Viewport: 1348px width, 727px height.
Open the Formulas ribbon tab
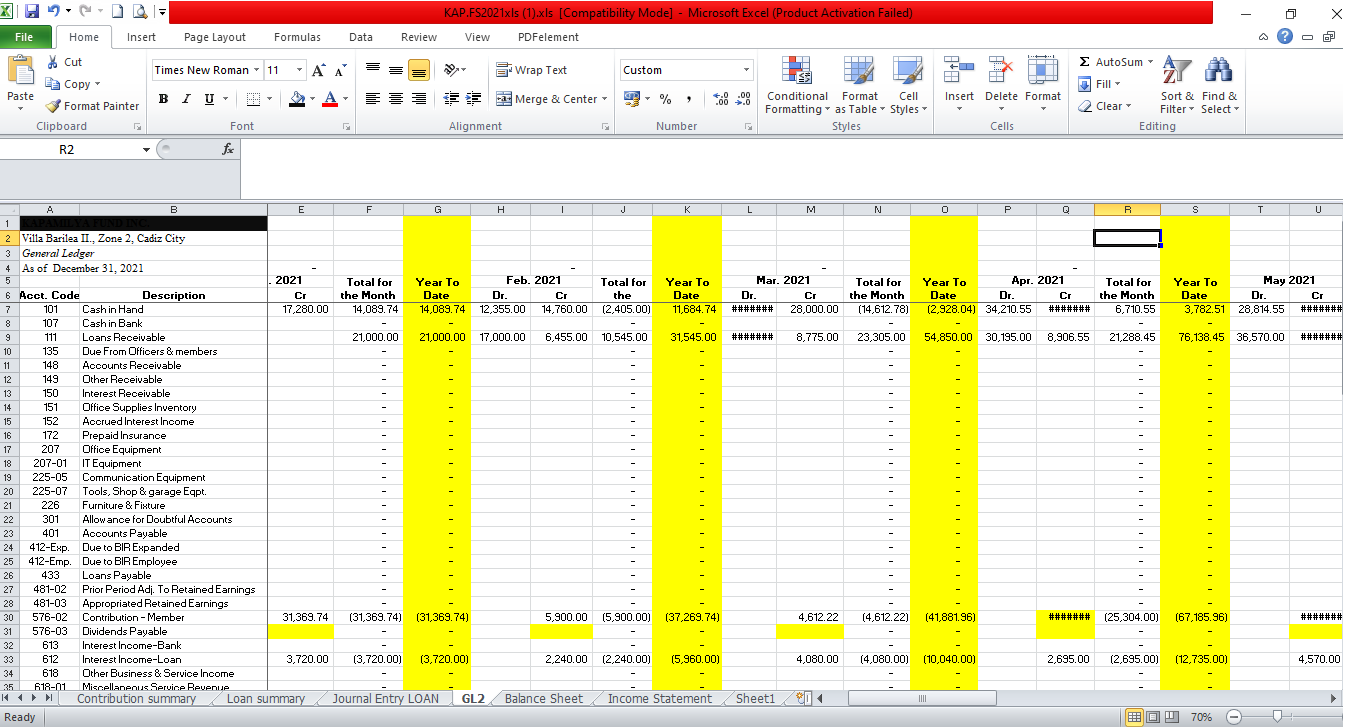[x=297, y=37]
